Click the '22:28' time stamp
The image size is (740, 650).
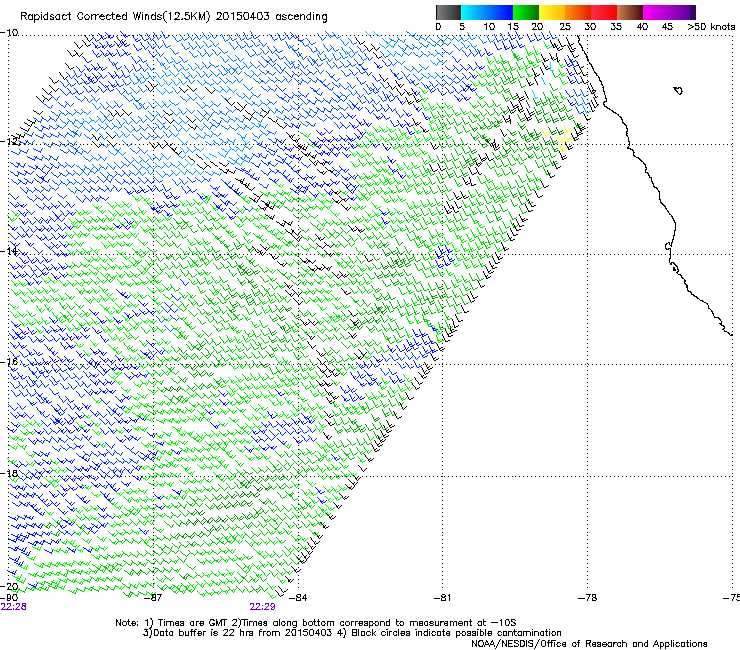click(13, 607)
